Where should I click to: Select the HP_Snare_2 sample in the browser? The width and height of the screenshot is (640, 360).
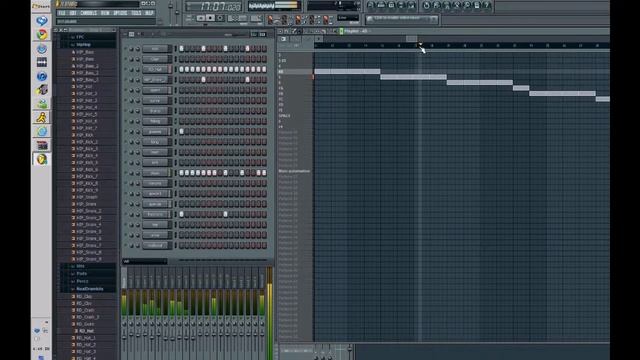89,211
